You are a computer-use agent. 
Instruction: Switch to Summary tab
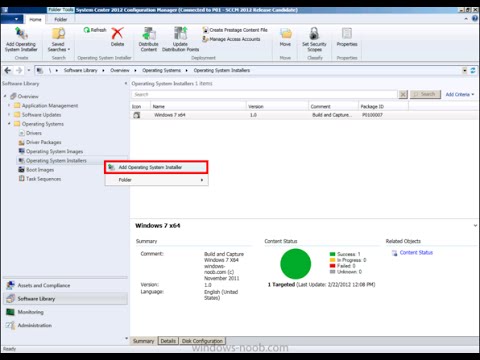[144, 341]
